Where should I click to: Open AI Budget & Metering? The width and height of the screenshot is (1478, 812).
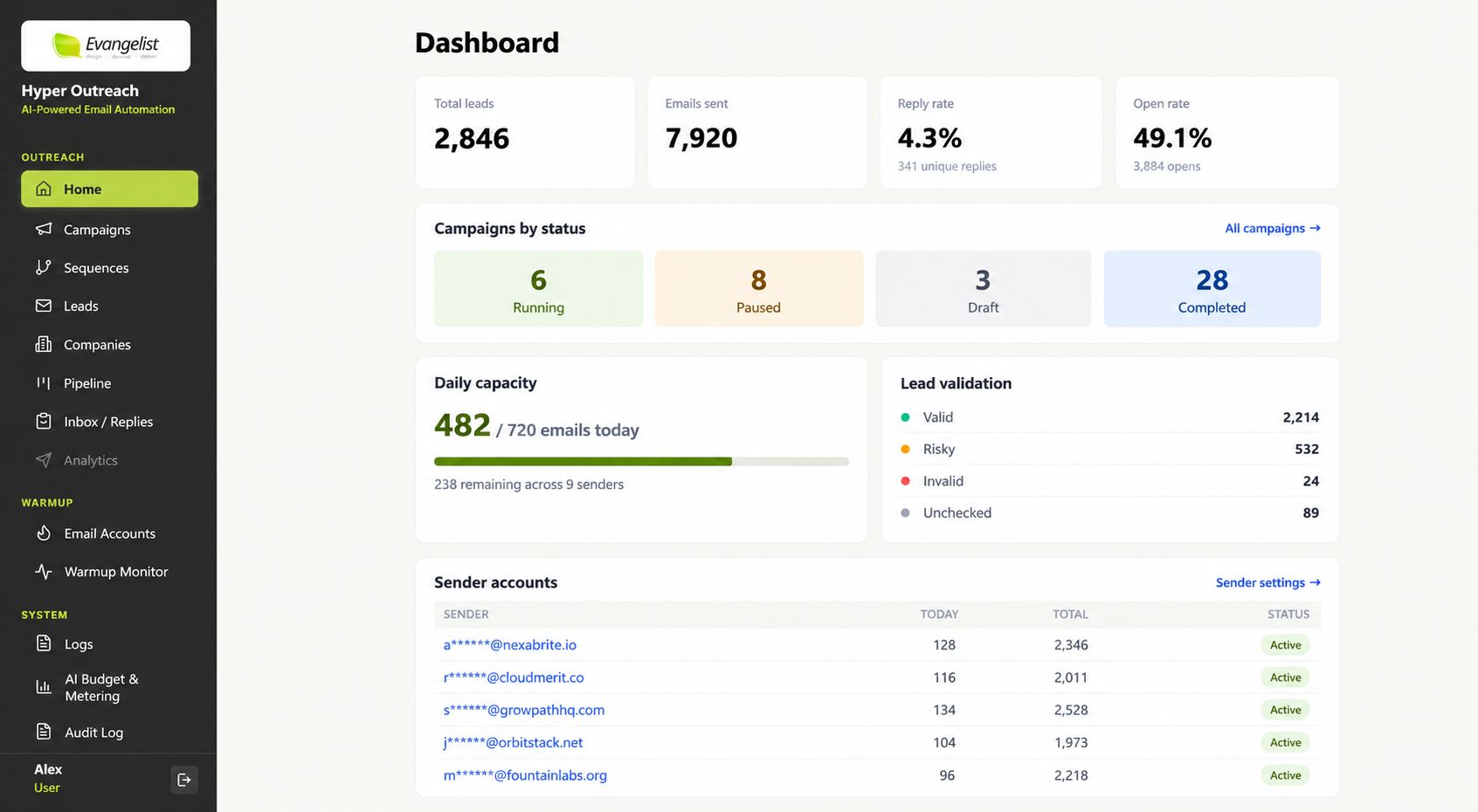coord(109,687)
